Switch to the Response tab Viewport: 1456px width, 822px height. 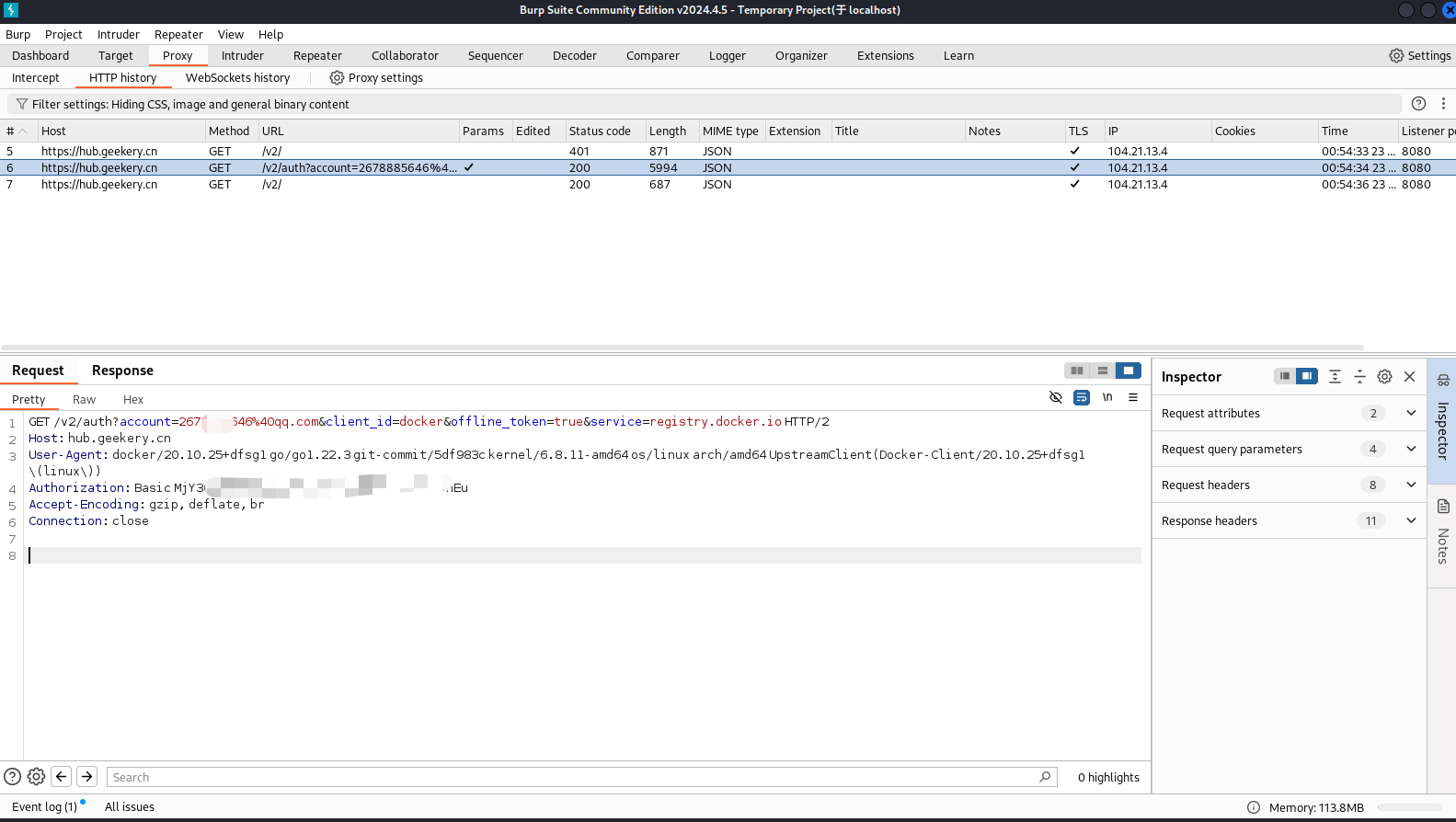(x=122, y=371)
